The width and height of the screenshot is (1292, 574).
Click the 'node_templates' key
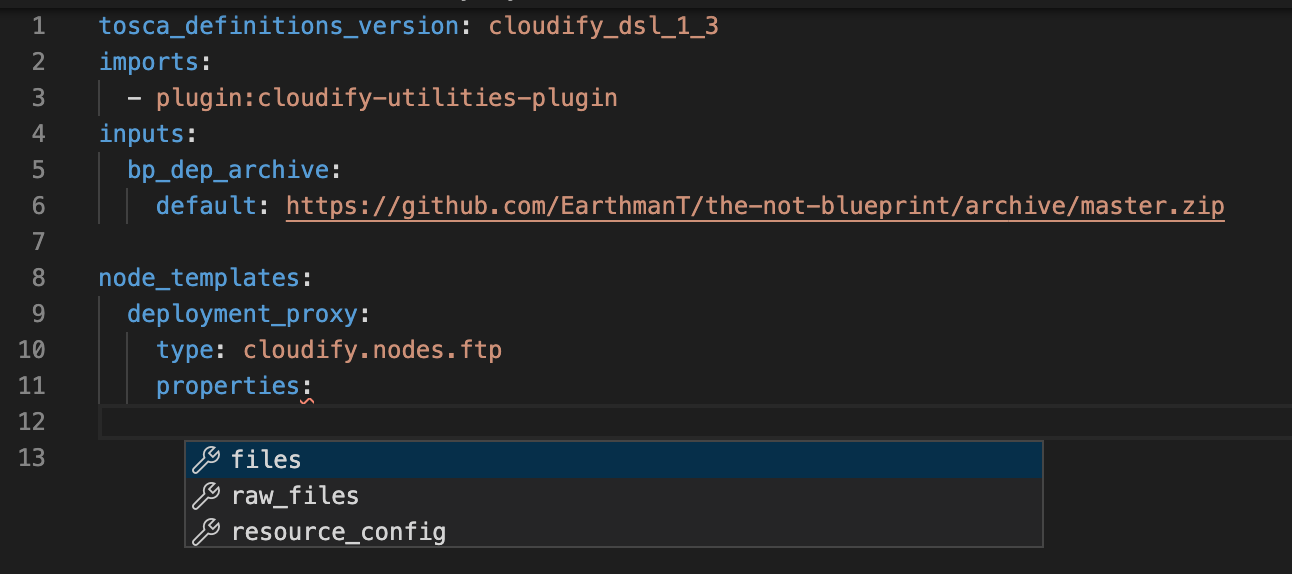click(198, 278)
